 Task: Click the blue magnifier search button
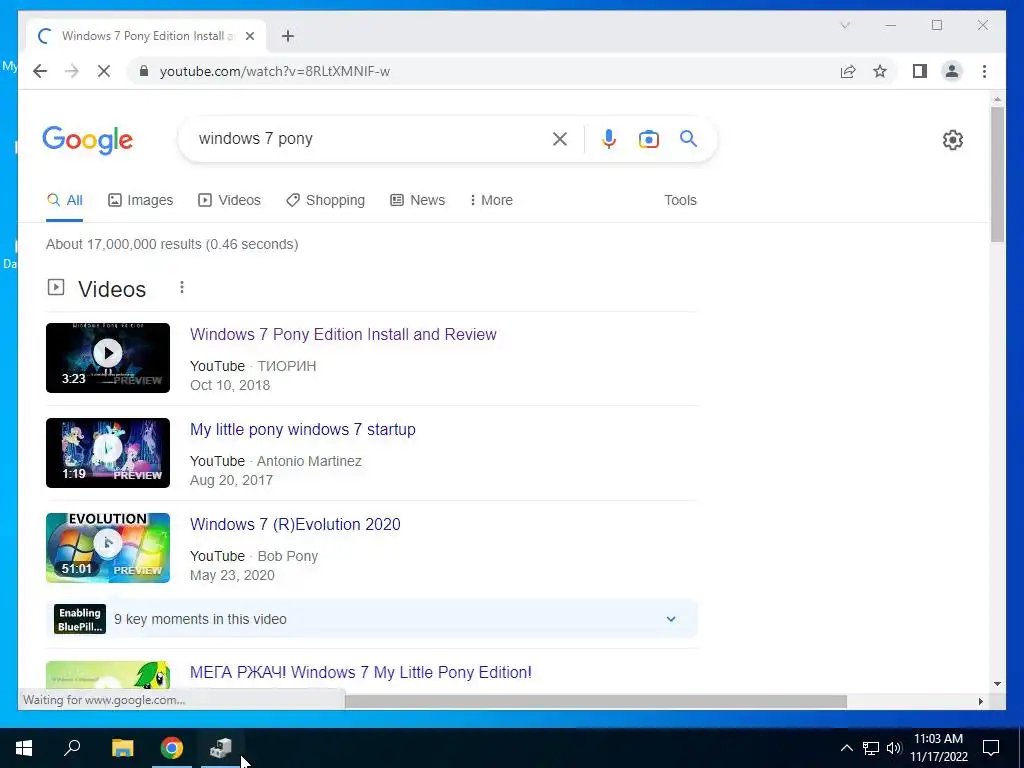pos(688,138)
